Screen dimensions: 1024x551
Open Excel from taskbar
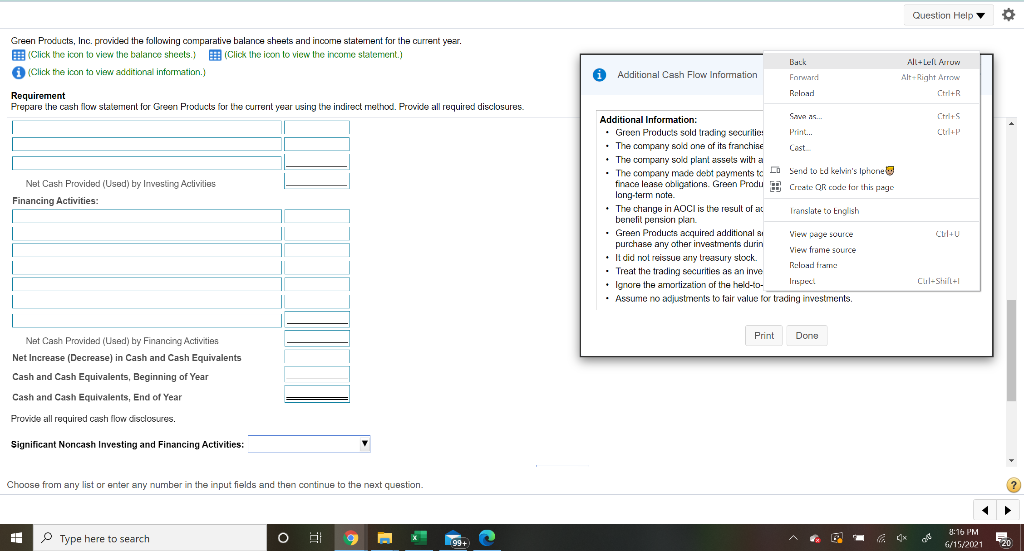[x=419, y=538]
